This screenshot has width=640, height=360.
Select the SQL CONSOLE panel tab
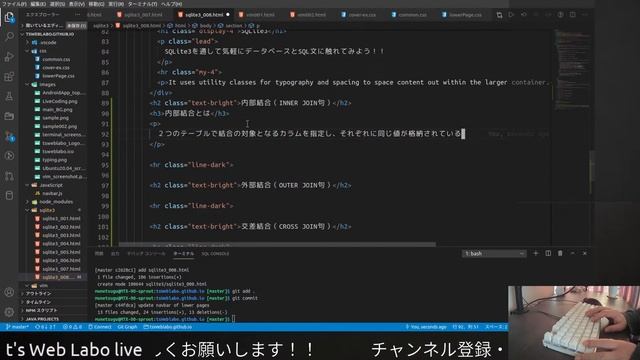[215, 254]
